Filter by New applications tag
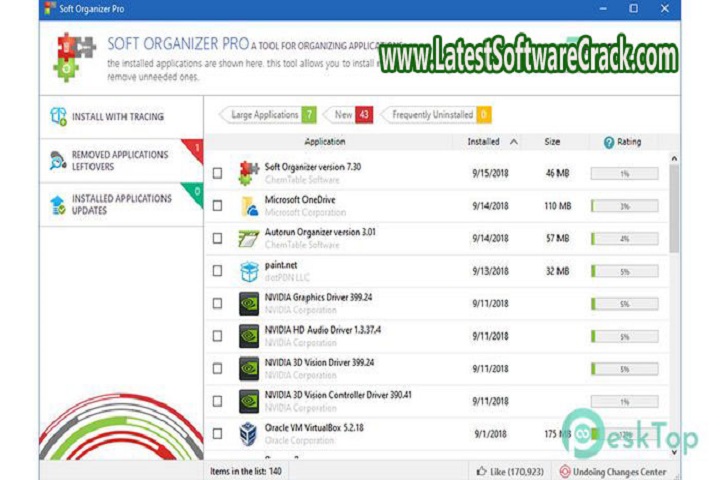Image resolution: width=720 pixels, height=480 pixels. tap(349, 115)
